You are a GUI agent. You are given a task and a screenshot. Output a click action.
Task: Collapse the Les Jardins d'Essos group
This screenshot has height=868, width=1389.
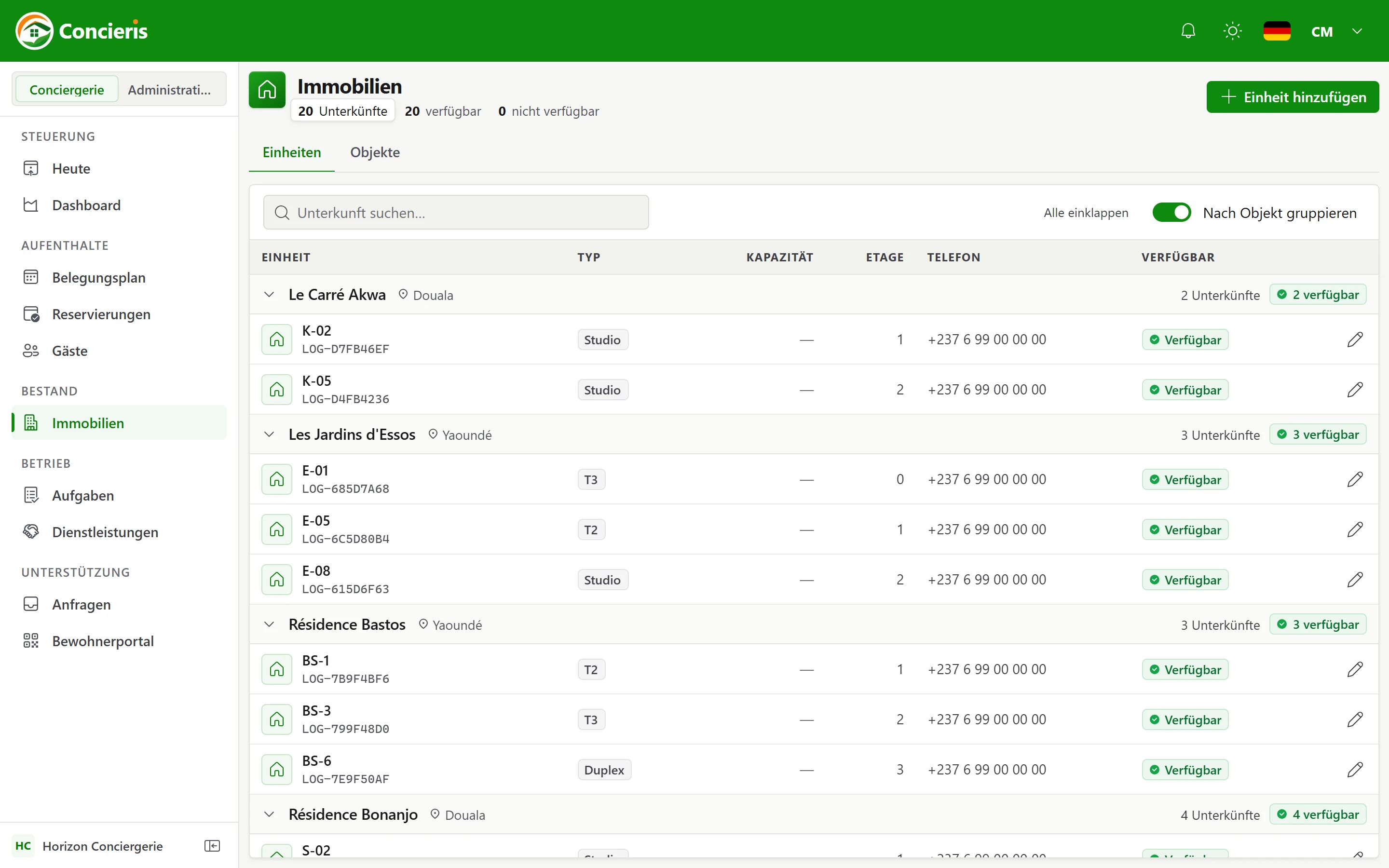coord(269,434)
